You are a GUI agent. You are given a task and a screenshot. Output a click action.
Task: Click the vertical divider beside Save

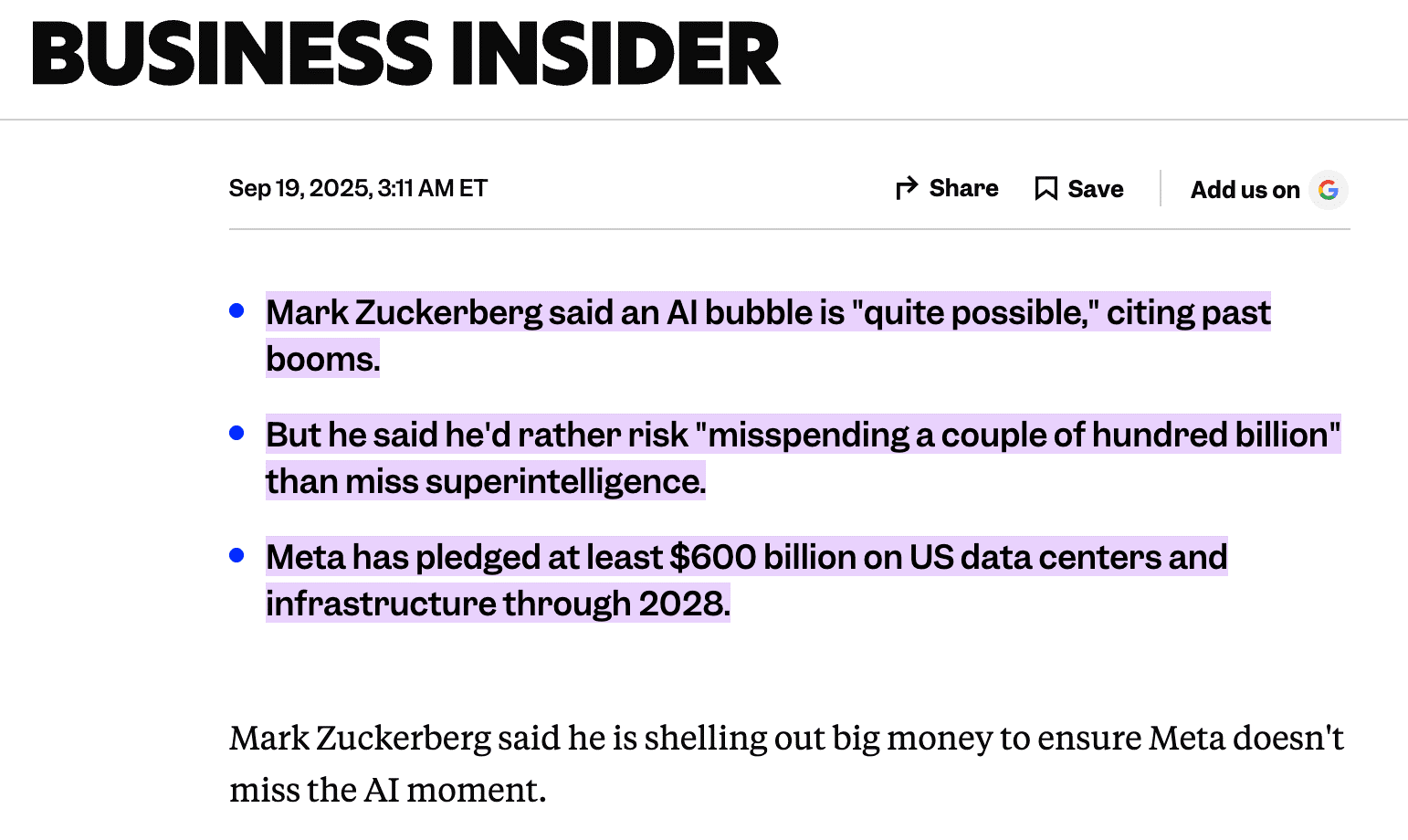tap(1161, 188)
